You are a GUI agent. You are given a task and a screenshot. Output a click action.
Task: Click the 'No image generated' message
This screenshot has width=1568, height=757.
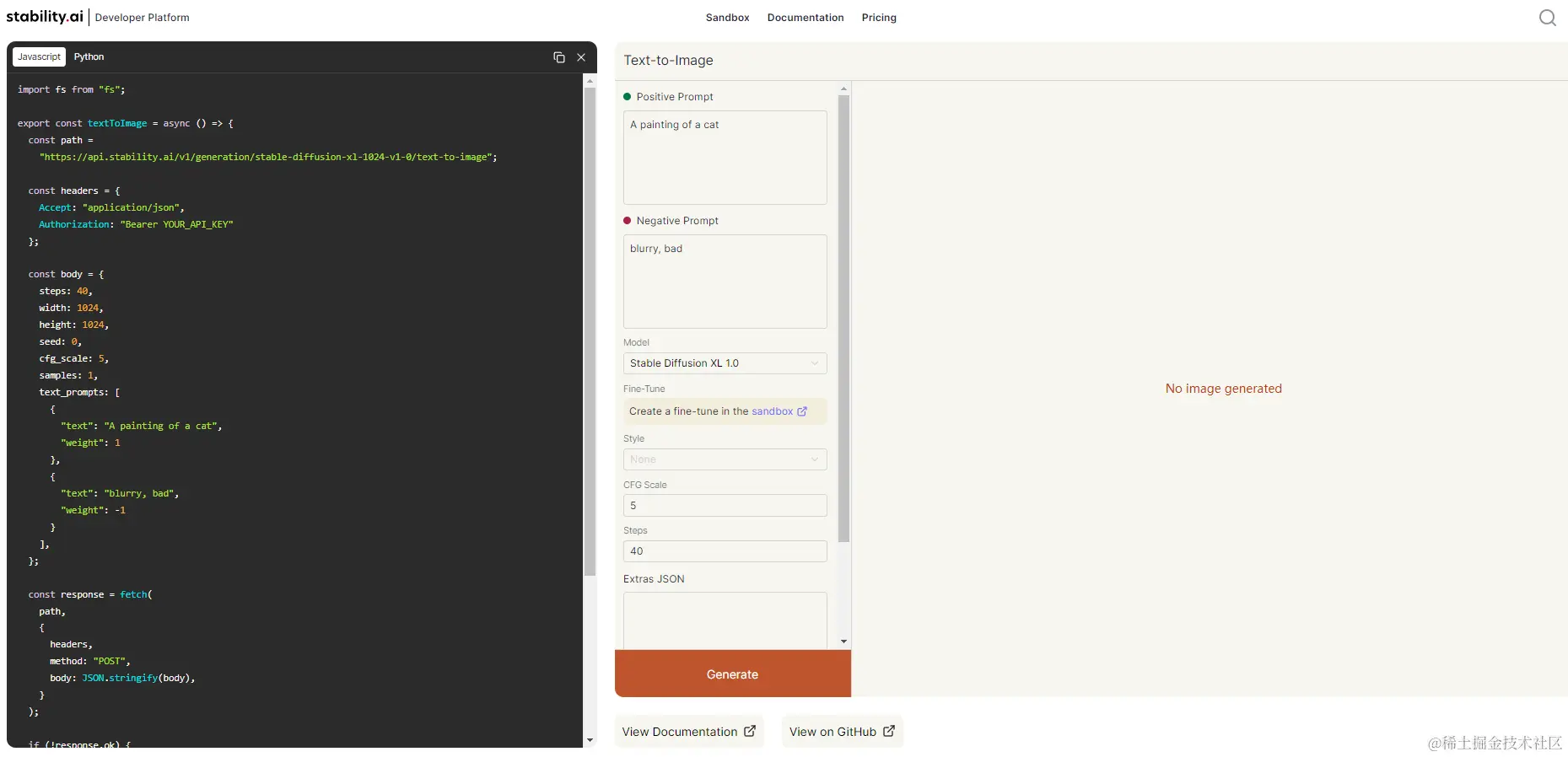click(x=1223, y=389)
